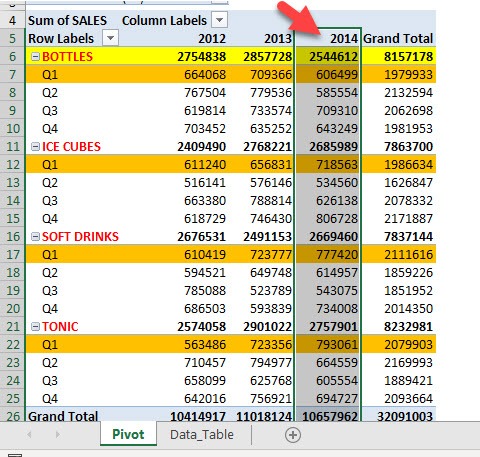
Task: Select overall grand total 32091003
Action: (405, 416)
